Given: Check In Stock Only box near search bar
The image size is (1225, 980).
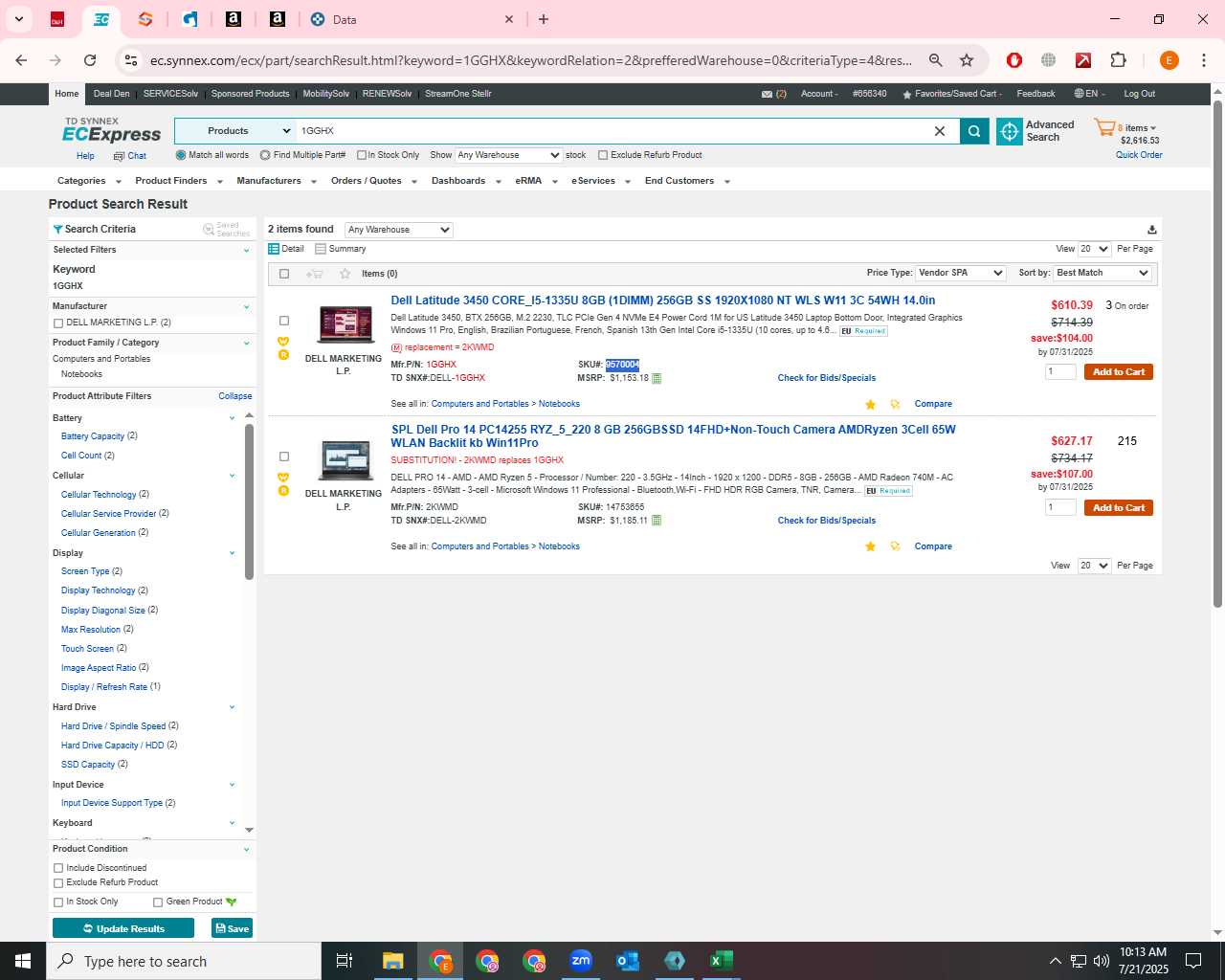Looking at the screenshot, I should (x=362, y=155).
